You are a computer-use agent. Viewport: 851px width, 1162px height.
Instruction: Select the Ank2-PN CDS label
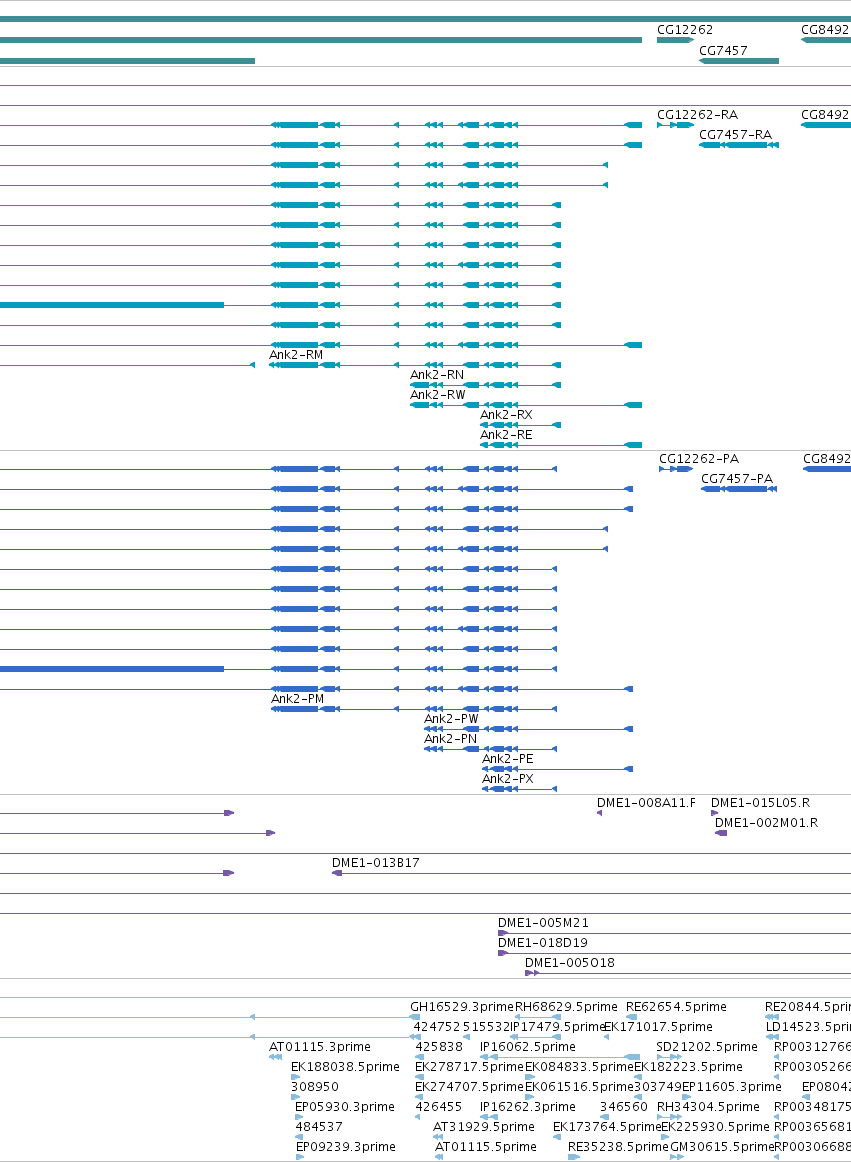[451, 739]
